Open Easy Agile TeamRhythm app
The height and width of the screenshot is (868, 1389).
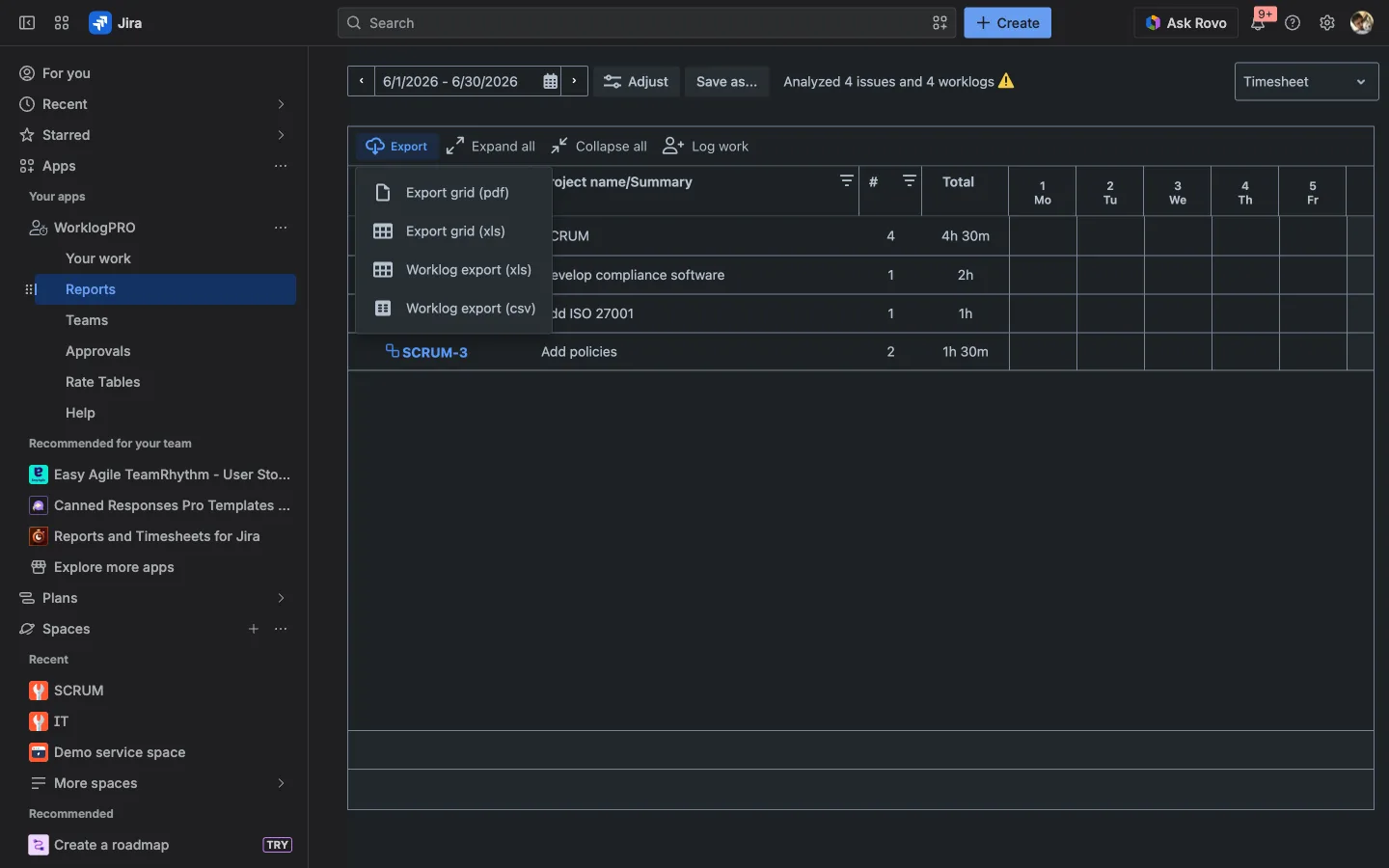(160, 475)
